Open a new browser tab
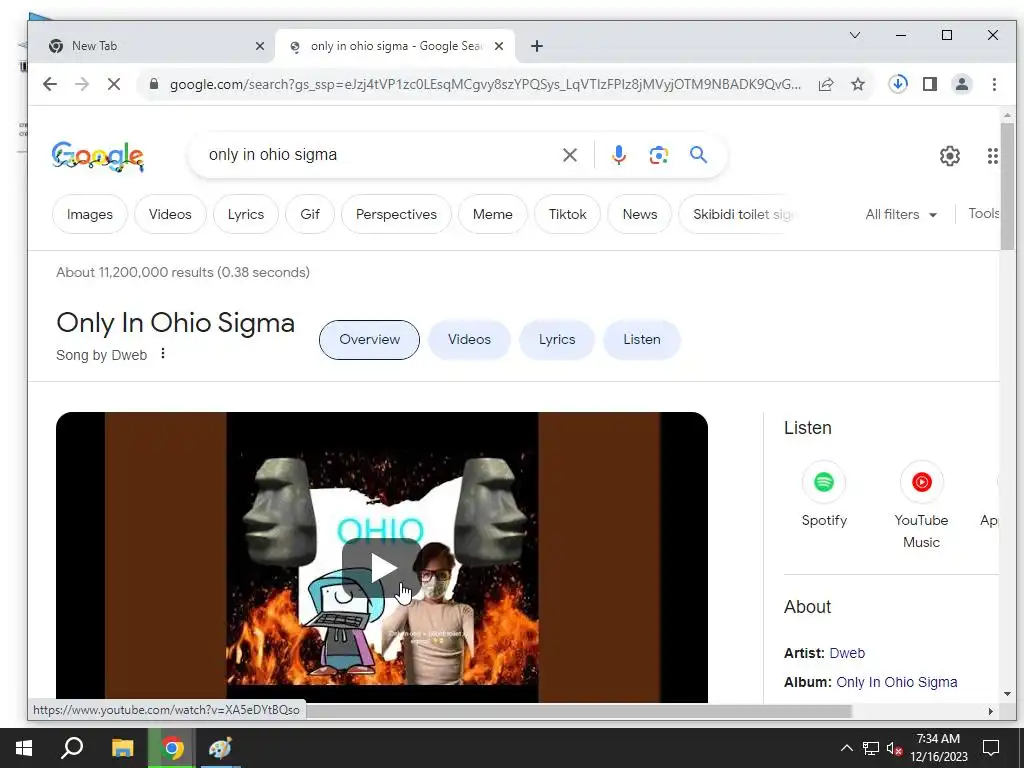Image resolution: width=1024 pixels, height=768 pixels. pyautogui.click(x=537, y=46)
